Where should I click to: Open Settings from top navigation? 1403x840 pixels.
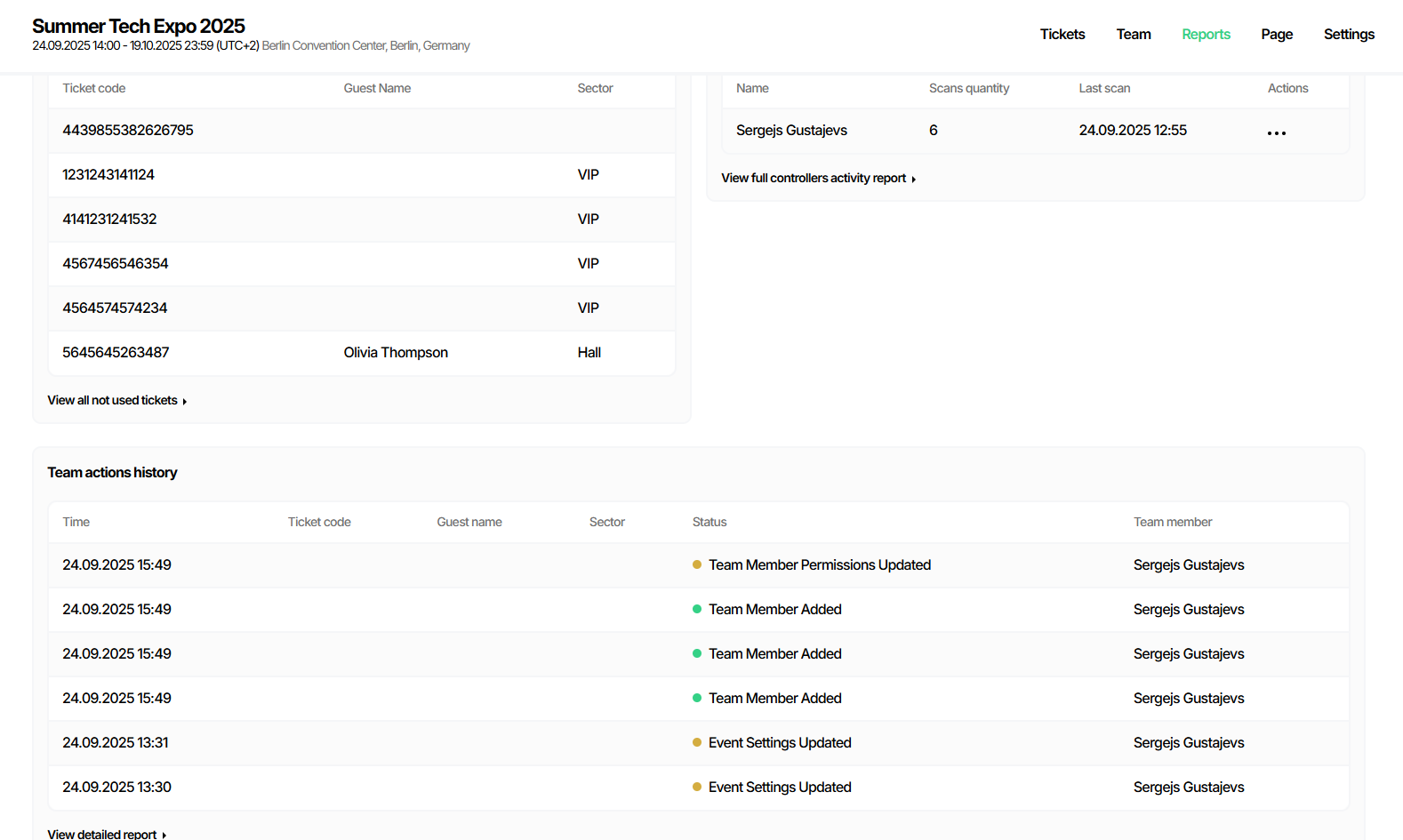[x=1349, y=34]
